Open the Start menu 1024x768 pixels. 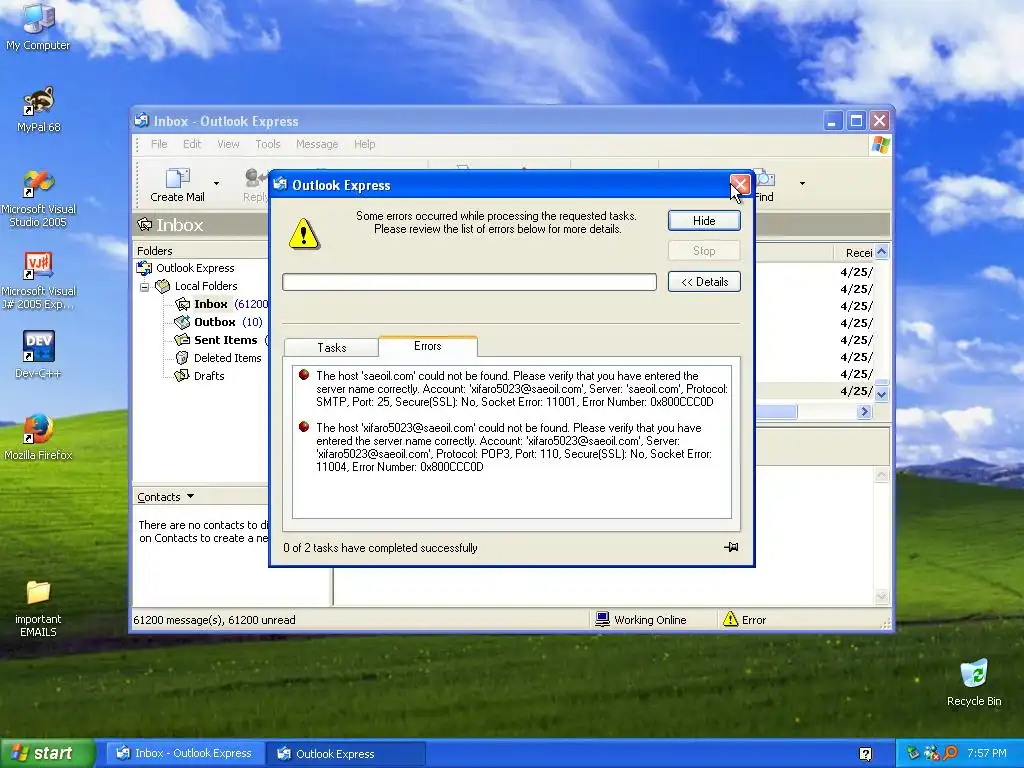tap(47, 753)
